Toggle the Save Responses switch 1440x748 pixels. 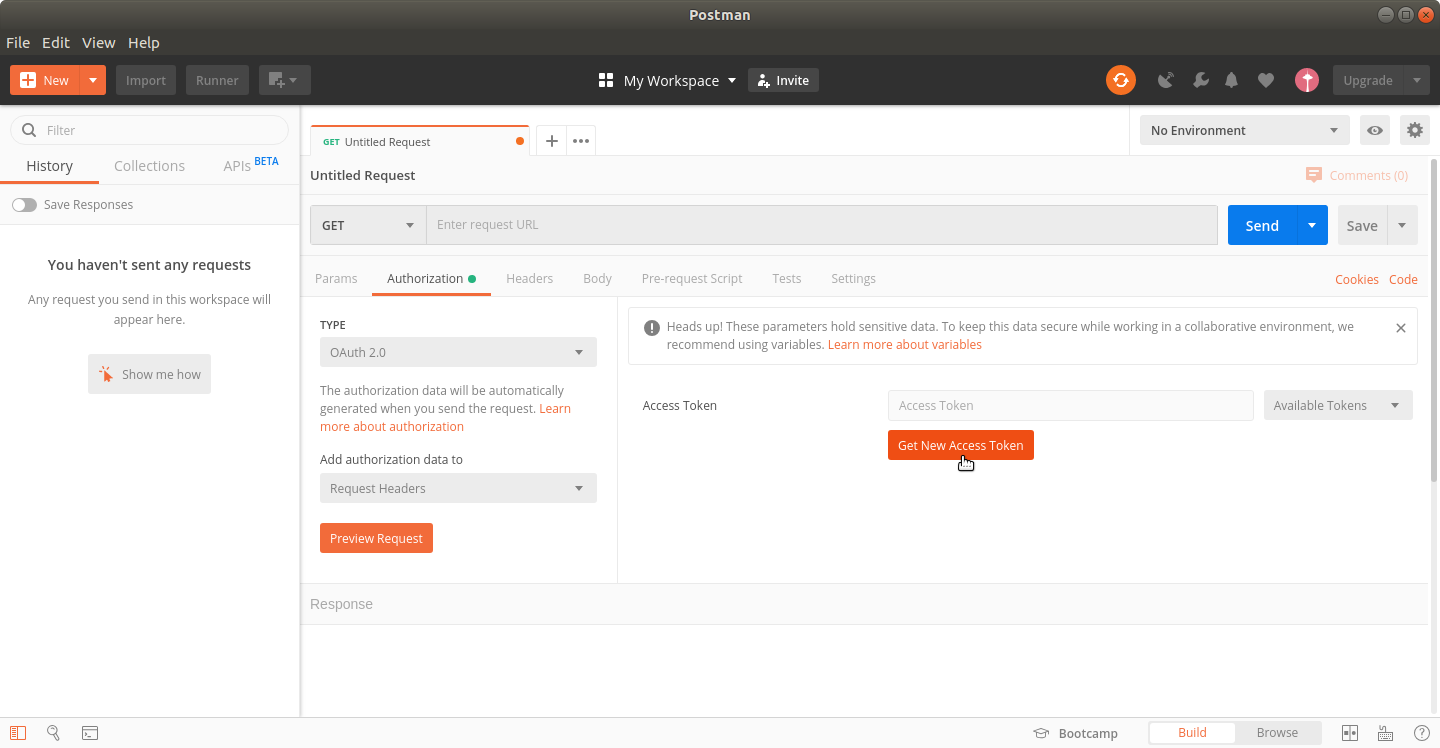[24, 205]
